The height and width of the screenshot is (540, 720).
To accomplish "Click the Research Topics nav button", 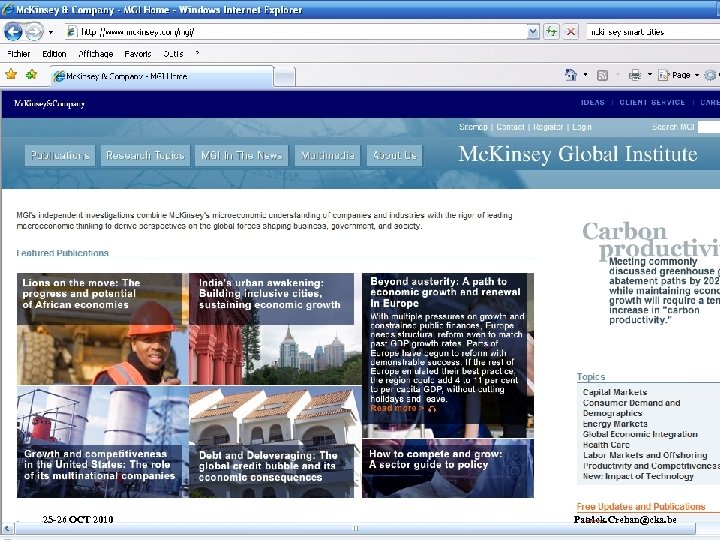I will tap(145, 156).
